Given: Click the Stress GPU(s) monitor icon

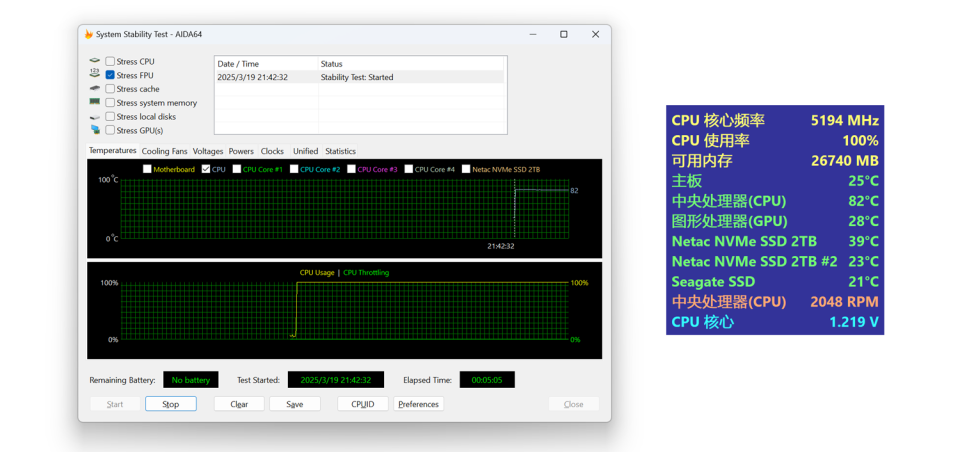Looking at the screenshot, I should 95,130.
